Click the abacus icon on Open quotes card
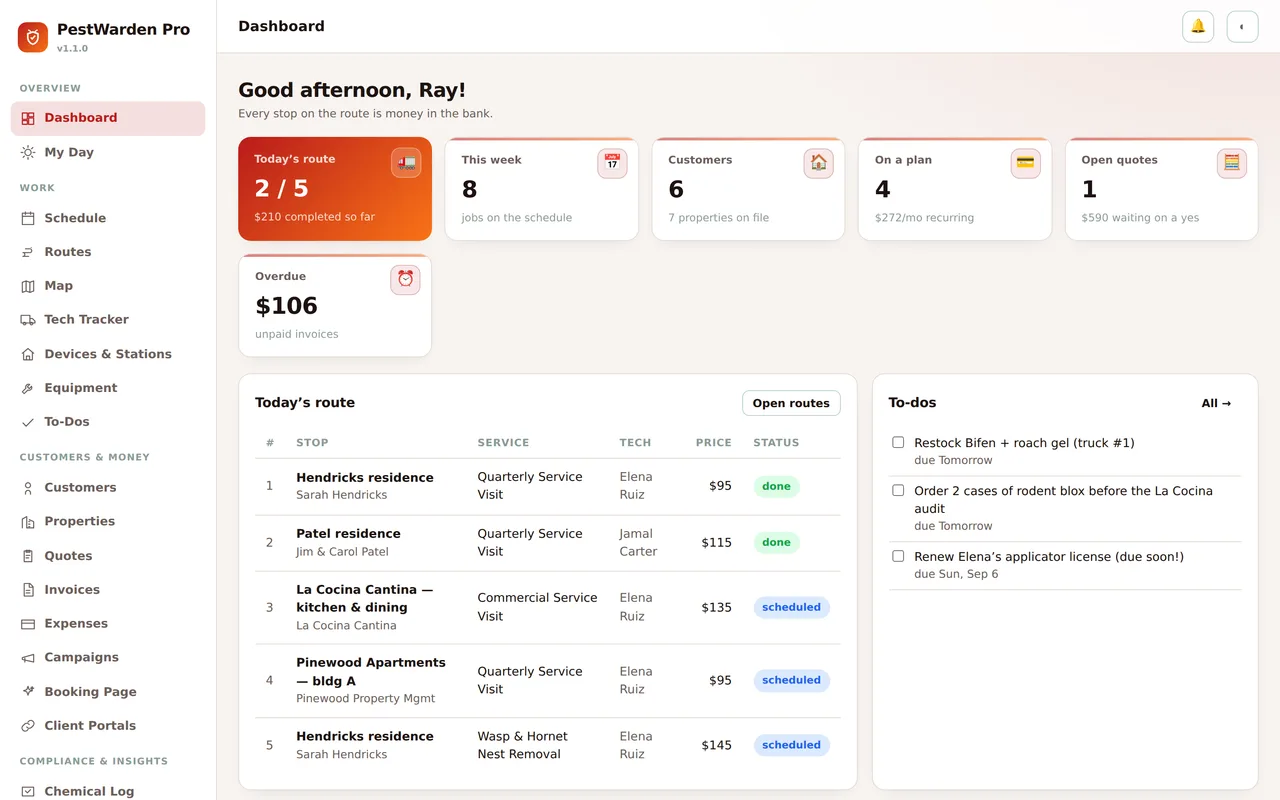This screenshot has height=800, width=1280. (x=1232, y=163)
